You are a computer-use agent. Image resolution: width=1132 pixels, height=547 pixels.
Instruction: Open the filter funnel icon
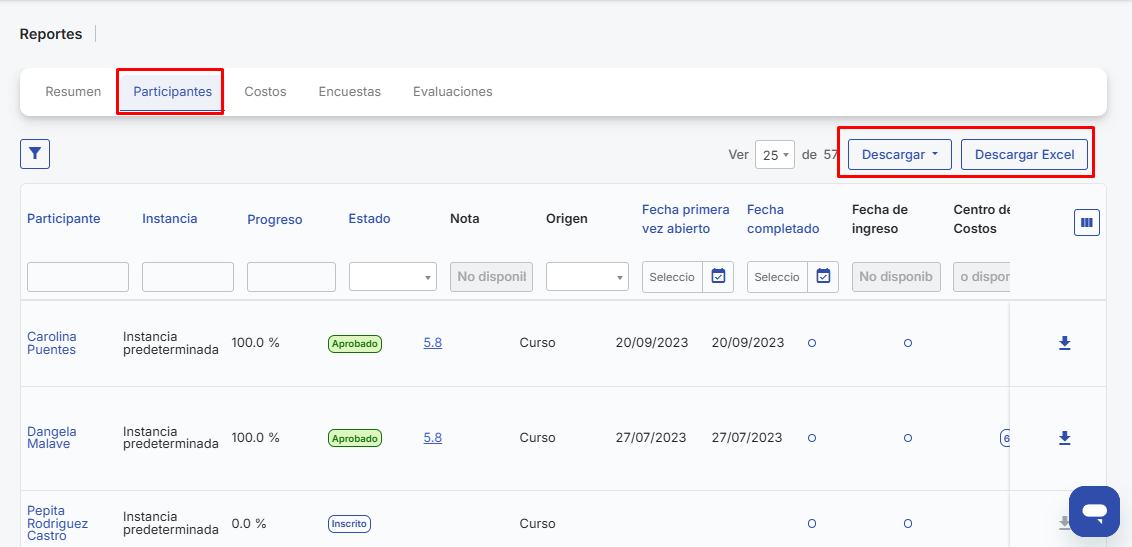35,154
